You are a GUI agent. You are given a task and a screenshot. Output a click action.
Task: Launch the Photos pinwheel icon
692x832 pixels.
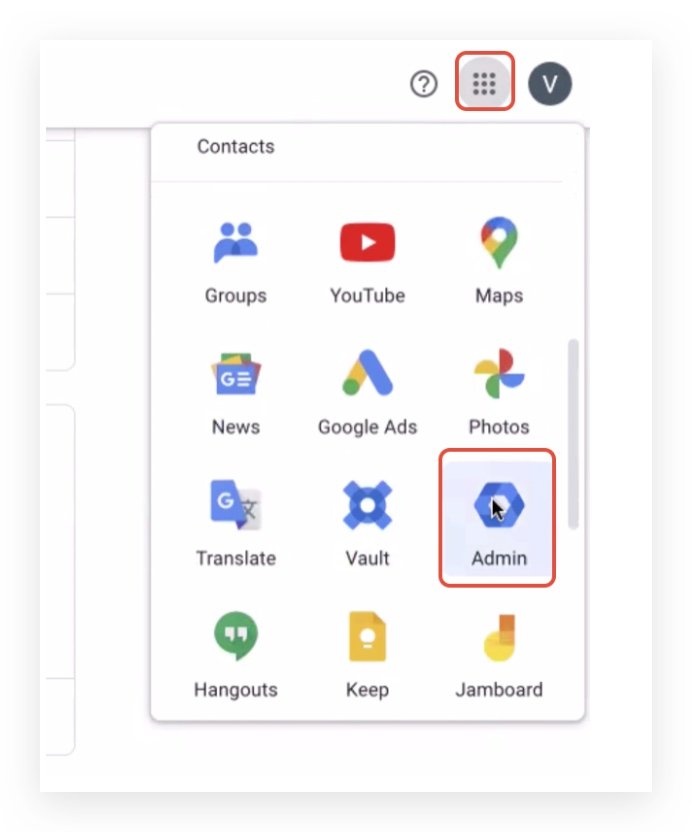[499, 373]
